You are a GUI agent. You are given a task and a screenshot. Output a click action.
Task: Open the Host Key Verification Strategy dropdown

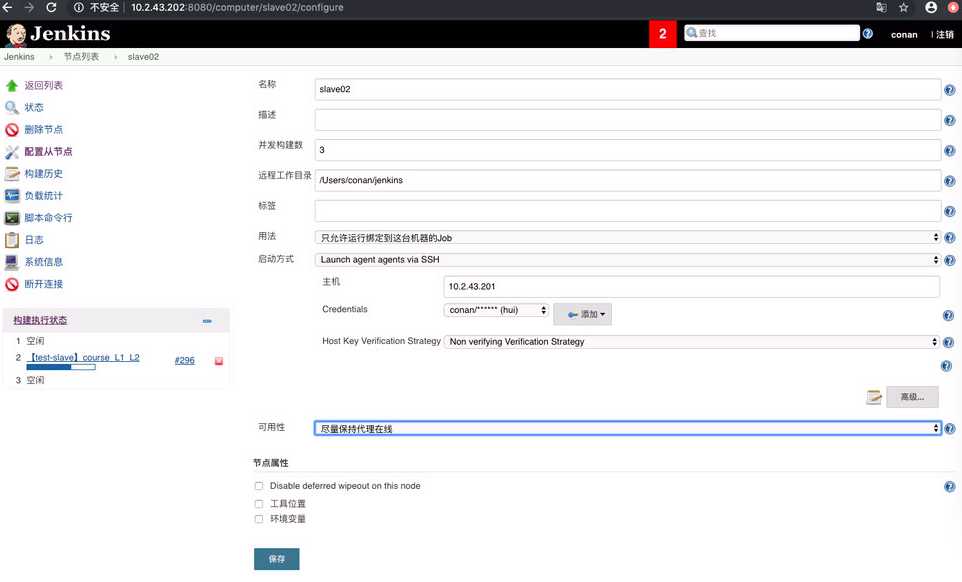691,342
